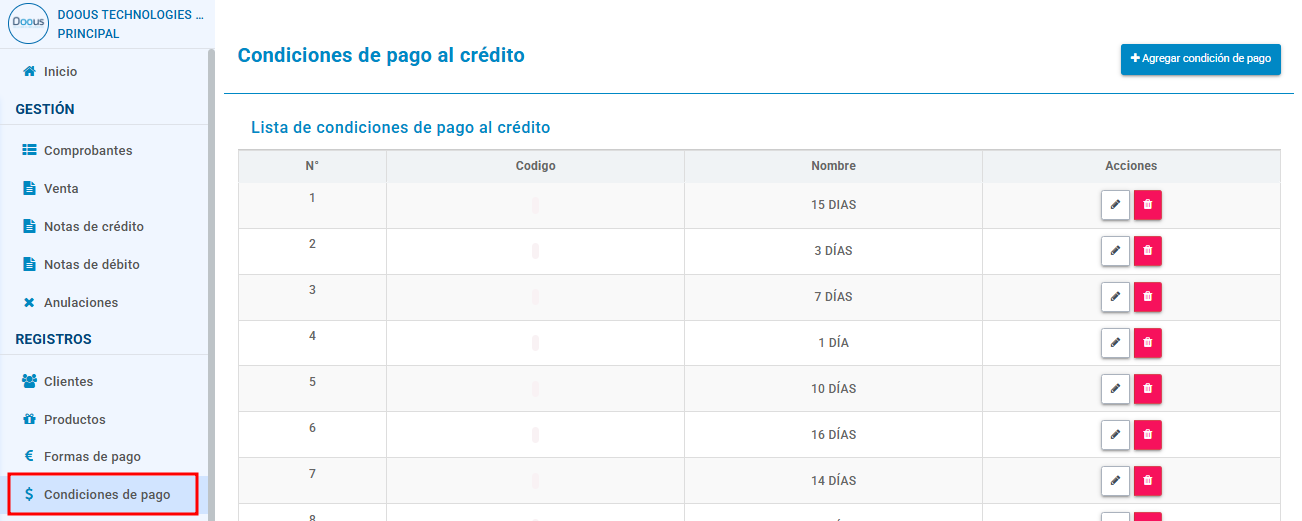1302x521 pixels.
Task: Edit the 7 DÍAS payment condition
Action: pyautogui.click(x=1115, y=296)
